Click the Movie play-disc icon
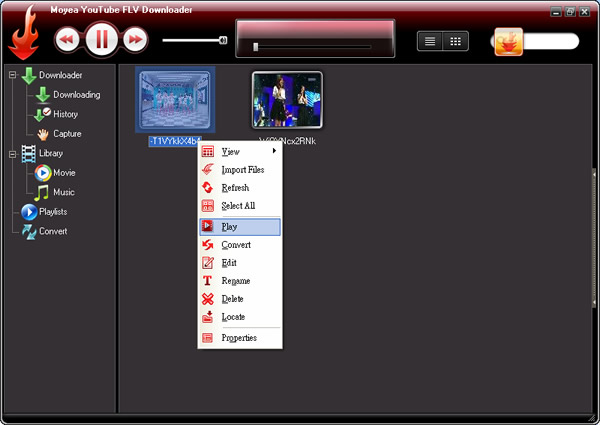600x425 pixels. coord(43,173)
